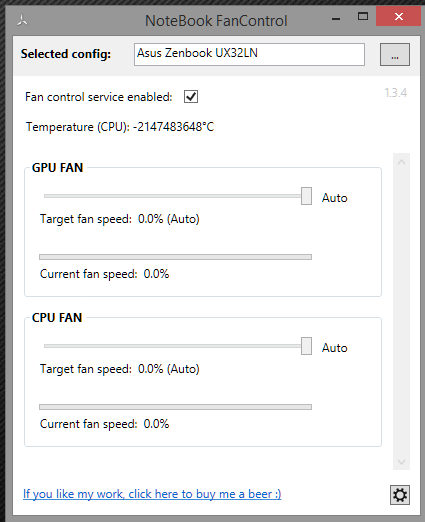This screenshot has width=425, height=522.
Task: Minimize the NoteBook FanControl window
Action: [x=336, y=18]
